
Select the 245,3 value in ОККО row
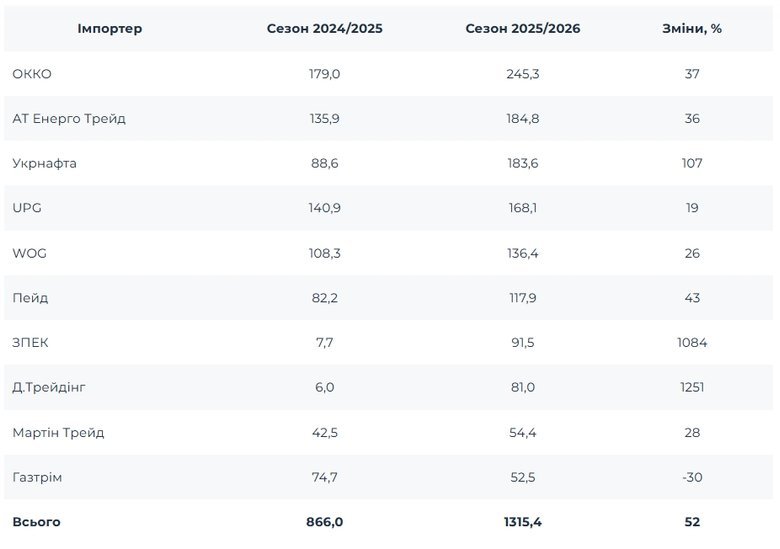[x=522, y=74]
